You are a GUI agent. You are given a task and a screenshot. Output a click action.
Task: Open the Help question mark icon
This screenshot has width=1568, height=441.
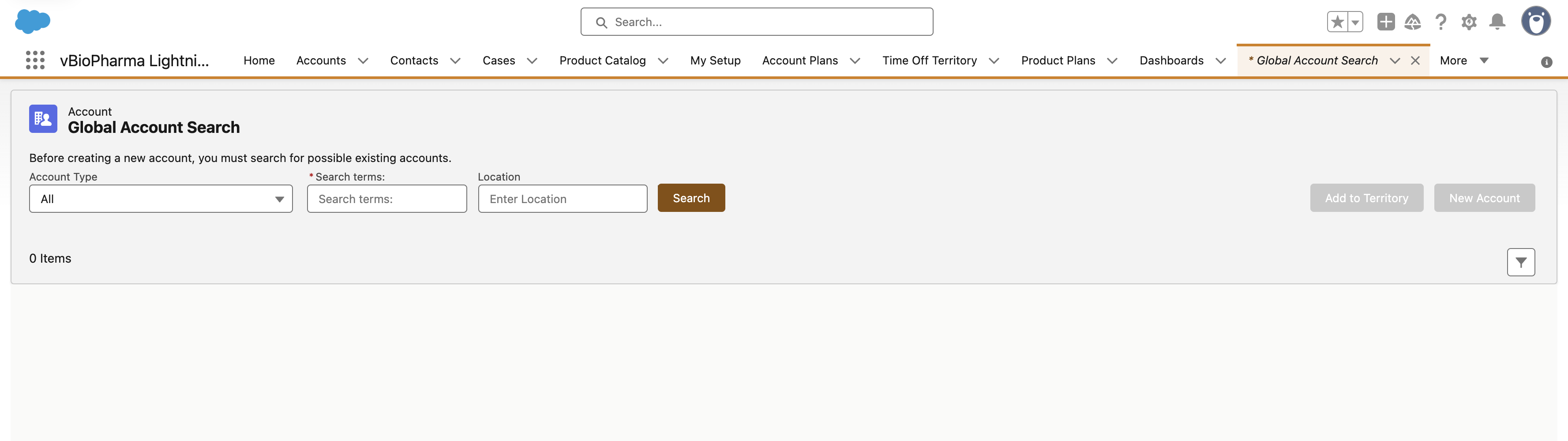[1440, 23]
